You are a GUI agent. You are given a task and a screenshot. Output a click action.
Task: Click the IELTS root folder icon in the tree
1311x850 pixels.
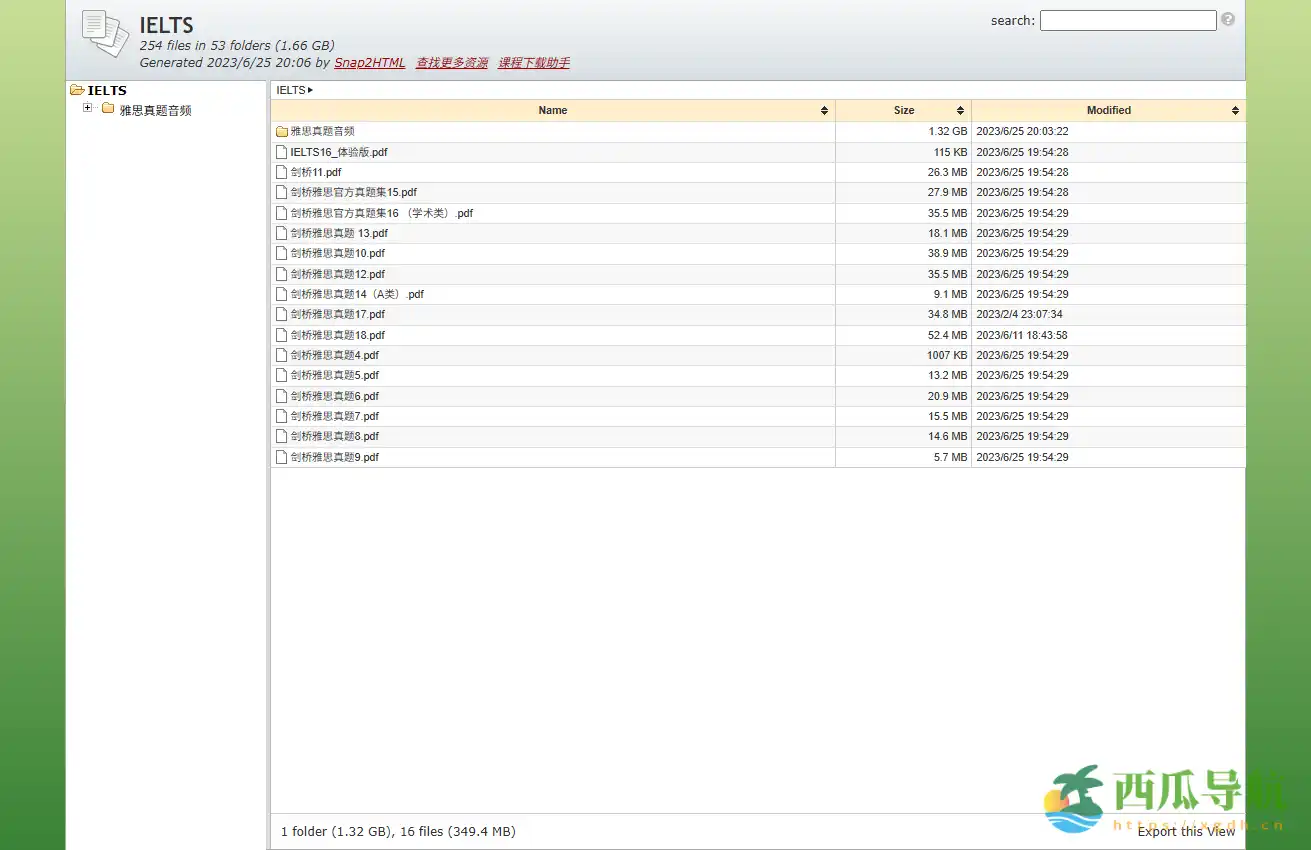[x=77, y=91]
